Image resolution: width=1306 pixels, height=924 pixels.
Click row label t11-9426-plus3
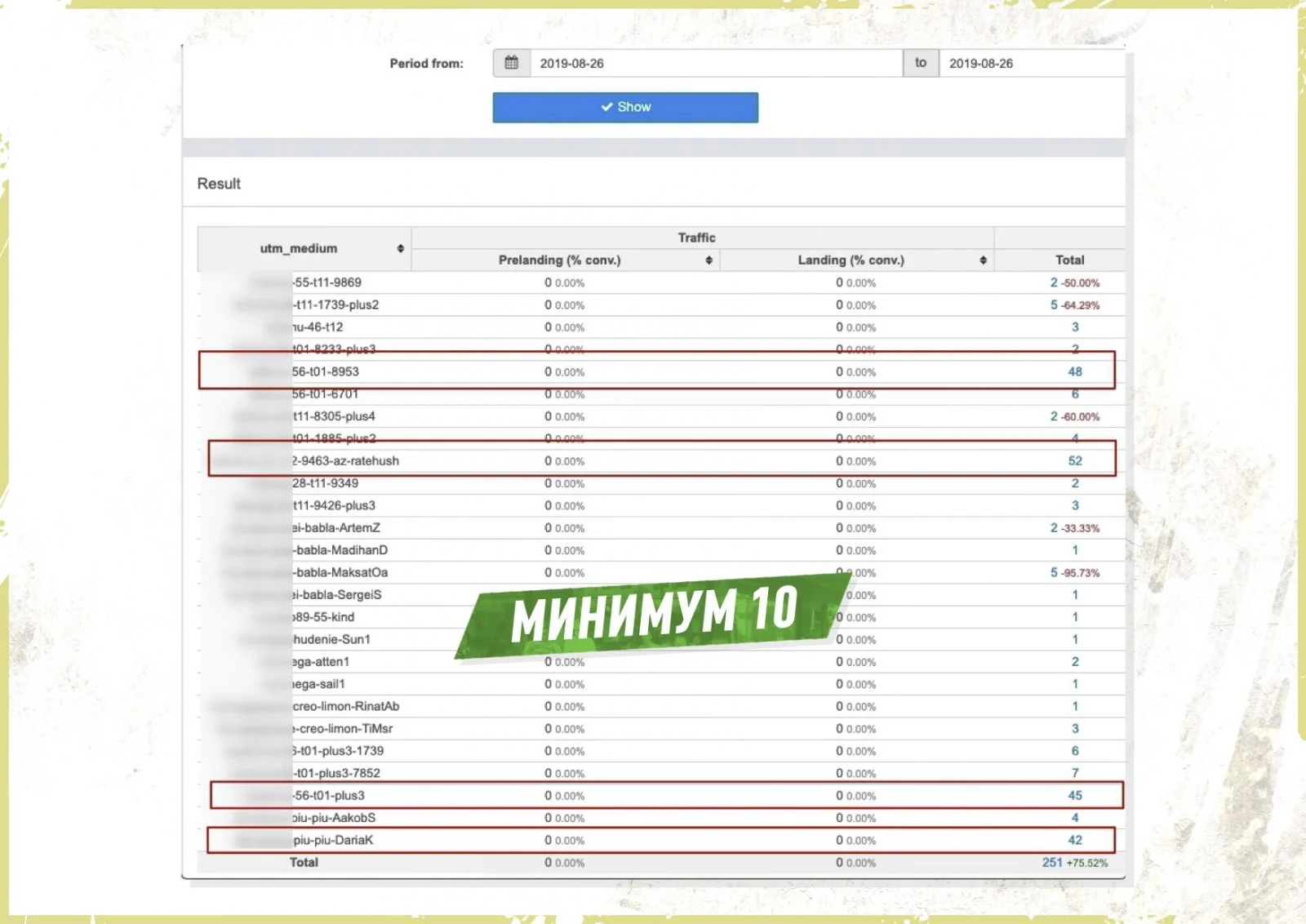click(334, 505)
